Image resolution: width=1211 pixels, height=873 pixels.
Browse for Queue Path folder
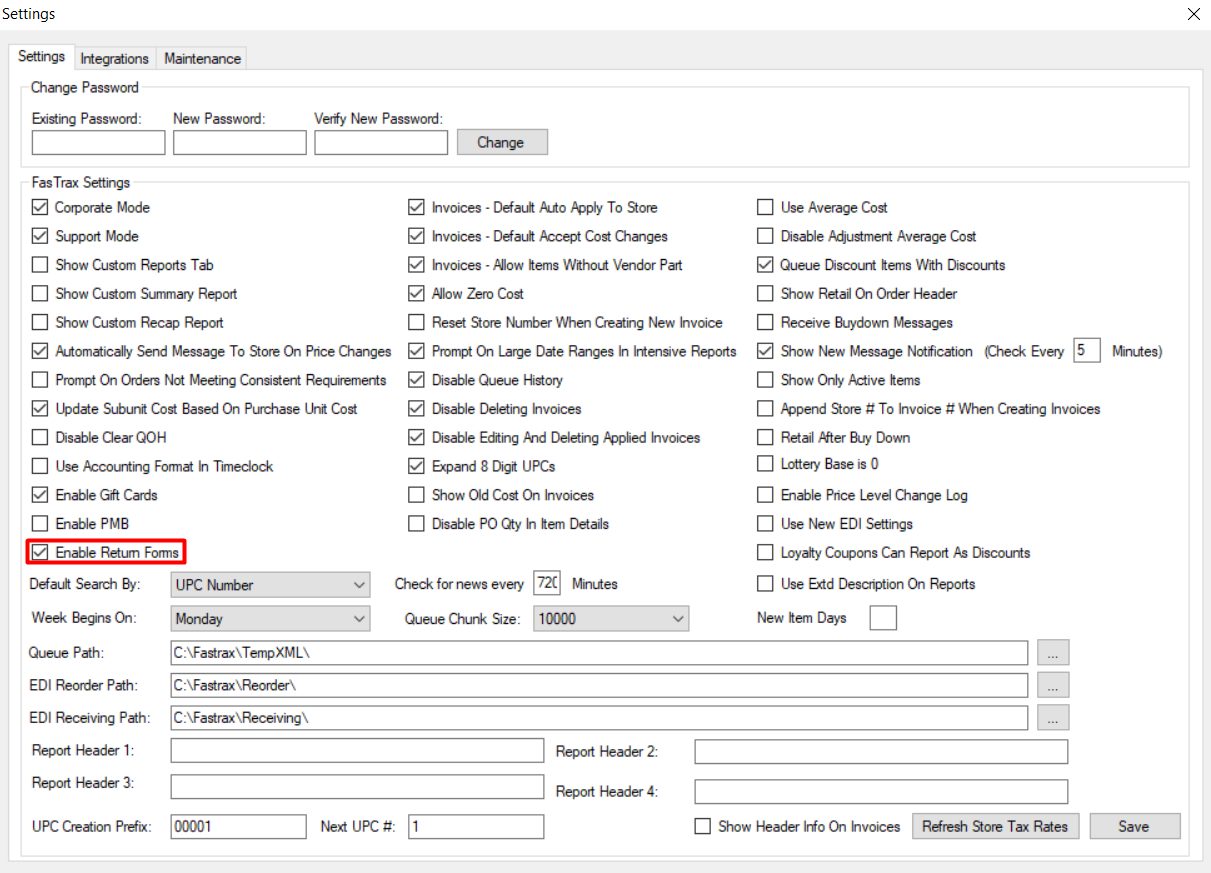pyautogui.click(x=1053, y=653)
